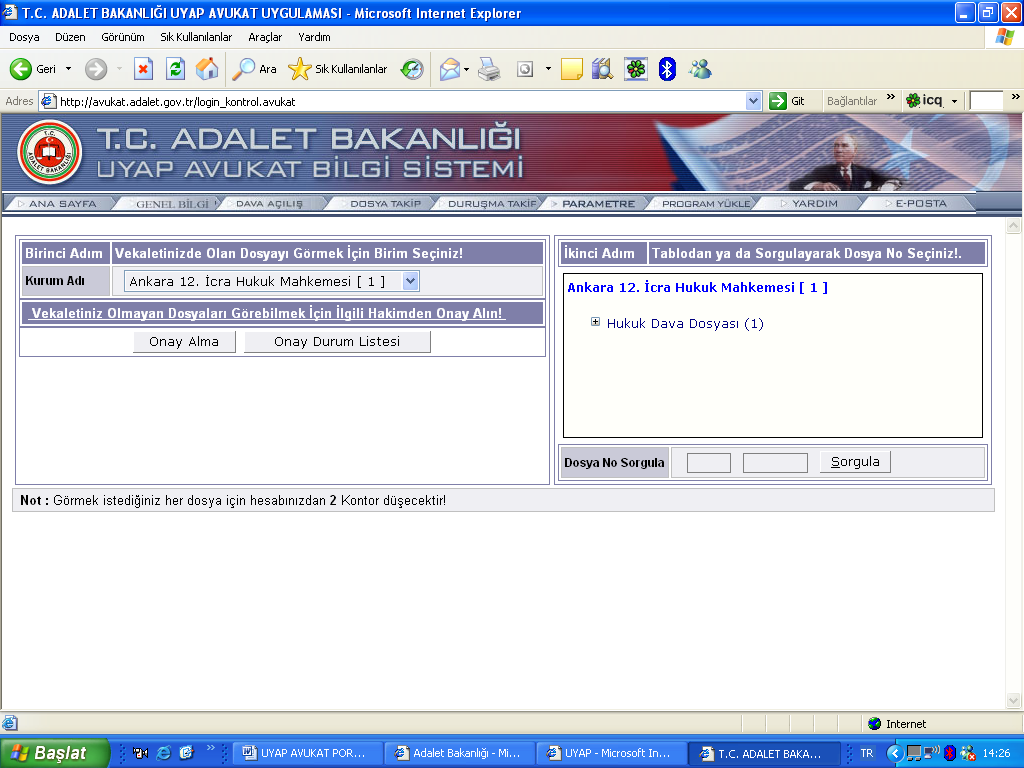Expand Hukuk Dava Dosyası tree node

click(x=595, y=322)
